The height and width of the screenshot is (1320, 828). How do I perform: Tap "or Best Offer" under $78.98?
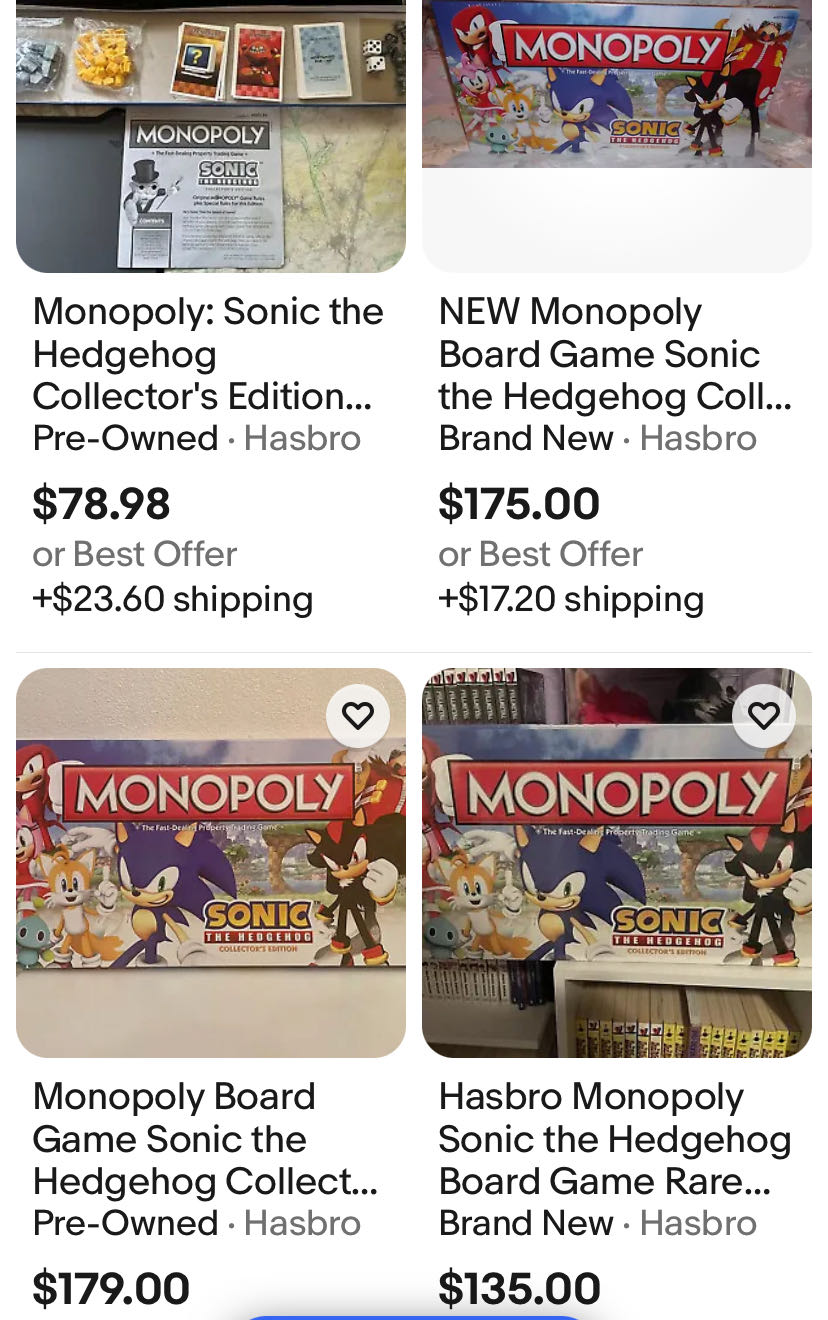tap(134, 553)
